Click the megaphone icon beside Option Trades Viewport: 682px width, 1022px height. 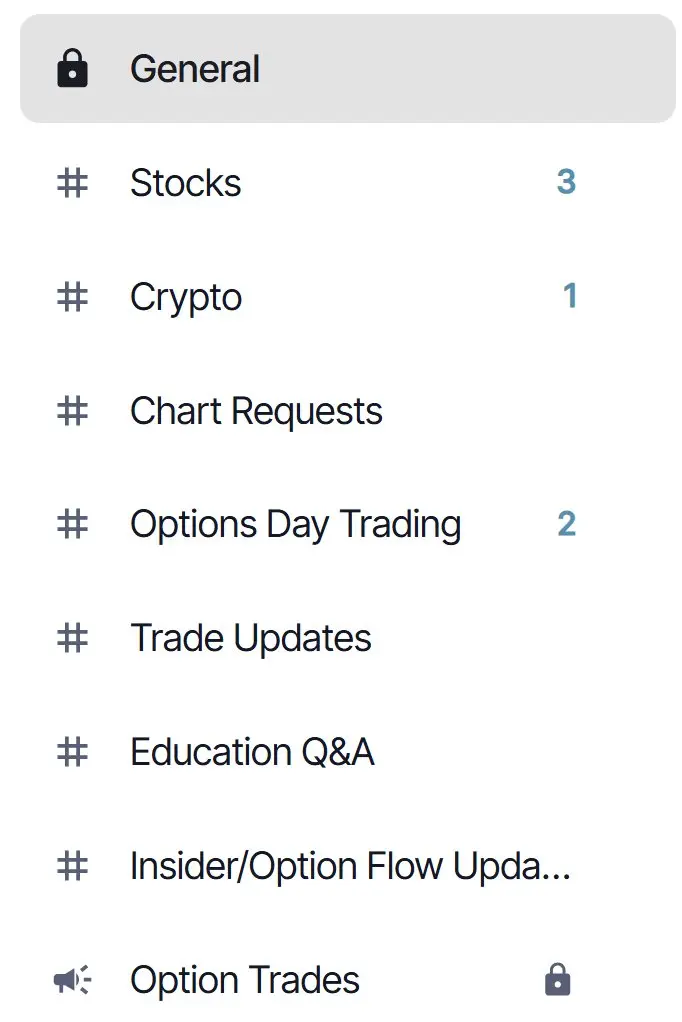(72, 980)
